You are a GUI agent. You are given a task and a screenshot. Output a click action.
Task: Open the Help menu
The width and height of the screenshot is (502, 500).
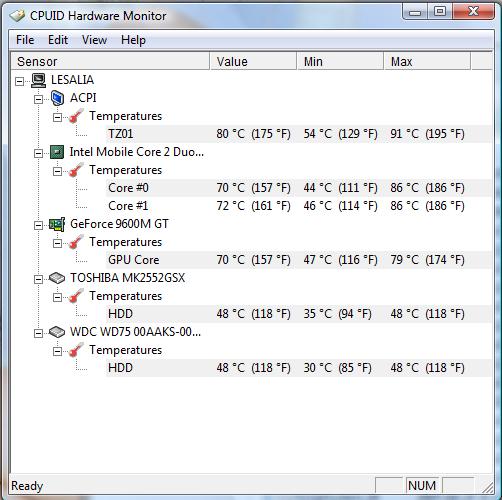[x=133, y=40]
